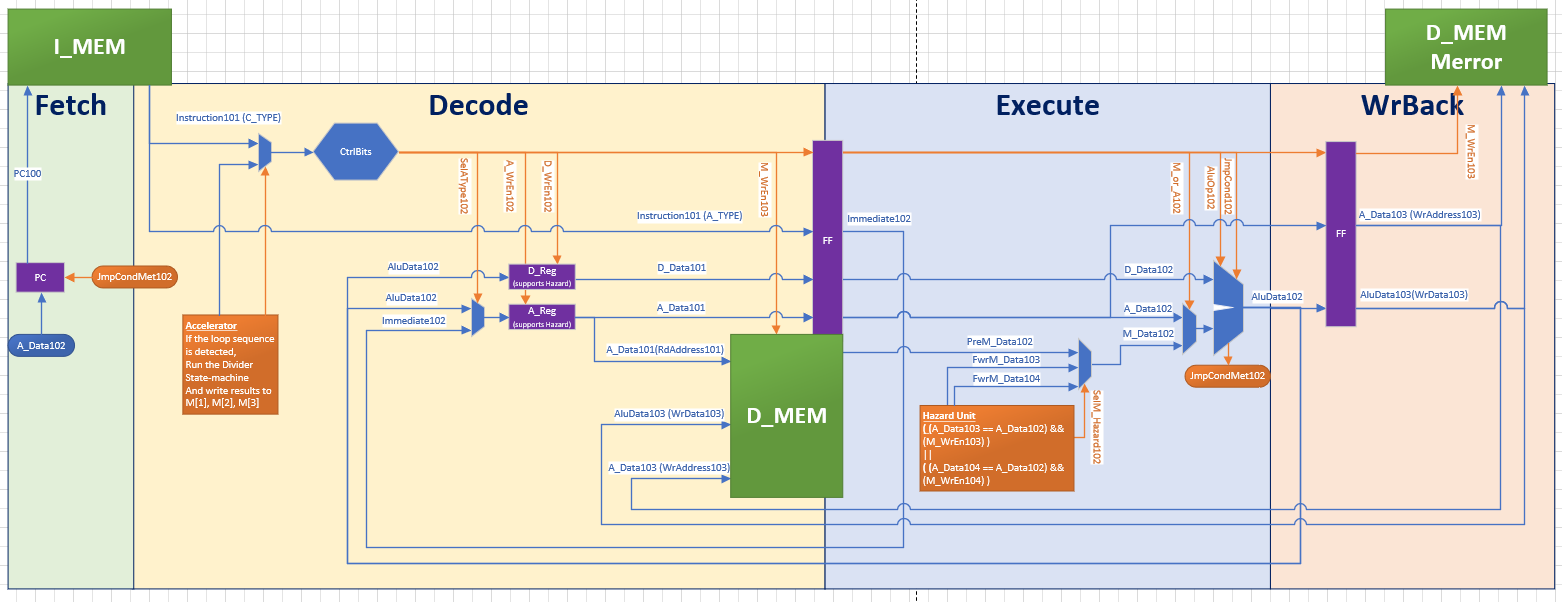Screen dimensions: 1562x602
Task: Click the Immediate102 label in Execute stage
Action: (879, 218)
